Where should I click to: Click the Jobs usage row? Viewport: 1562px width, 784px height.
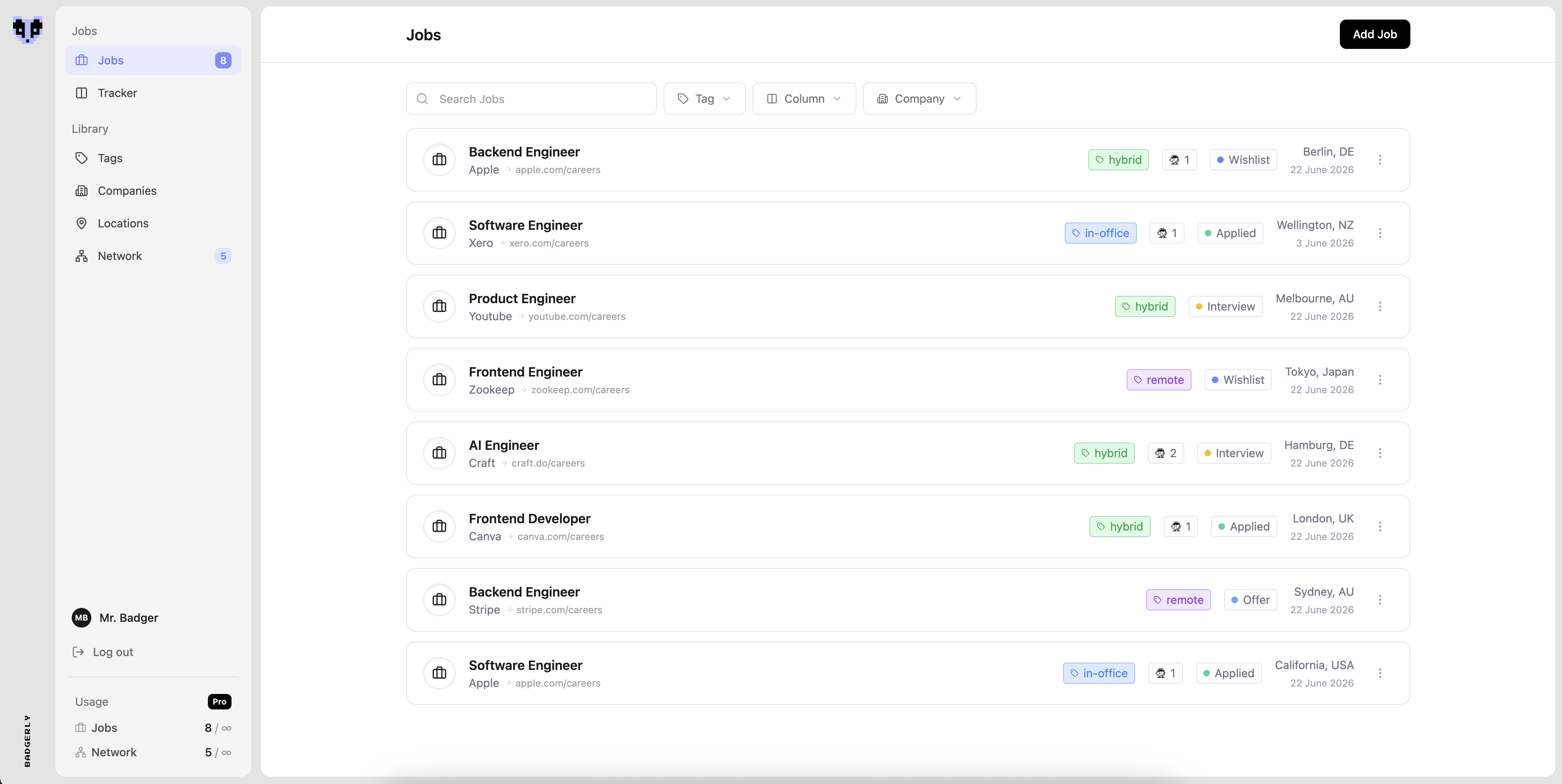(153, 728)
